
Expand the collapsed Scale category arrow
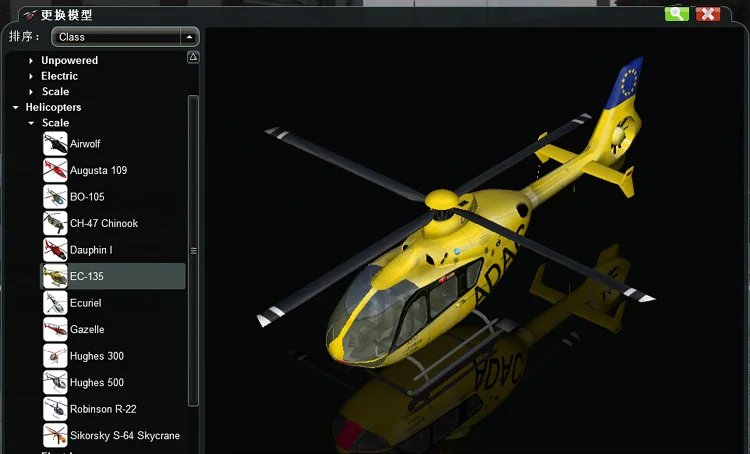[31, 92]
